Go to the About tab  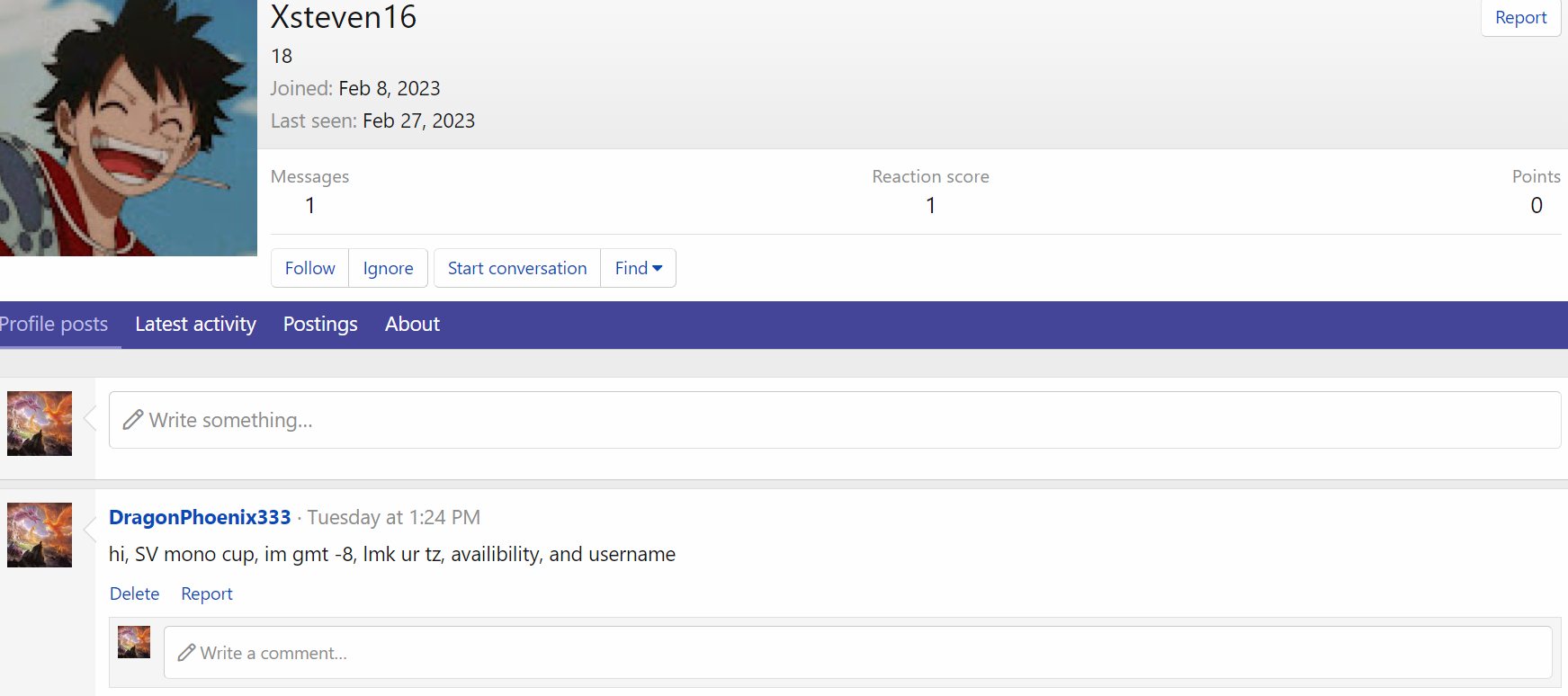pyautogui.click(x=412, y=324)
